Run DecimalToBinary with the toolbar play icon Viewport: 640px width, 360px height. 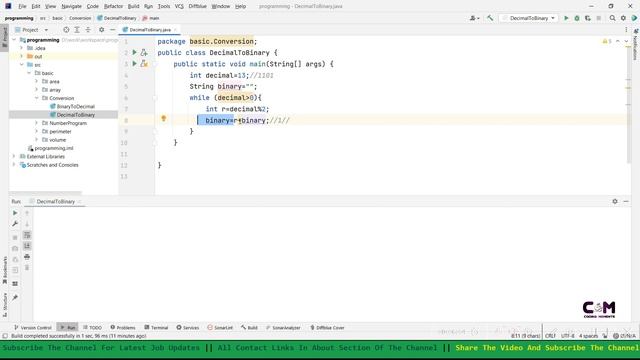click(x=566, y=18)
